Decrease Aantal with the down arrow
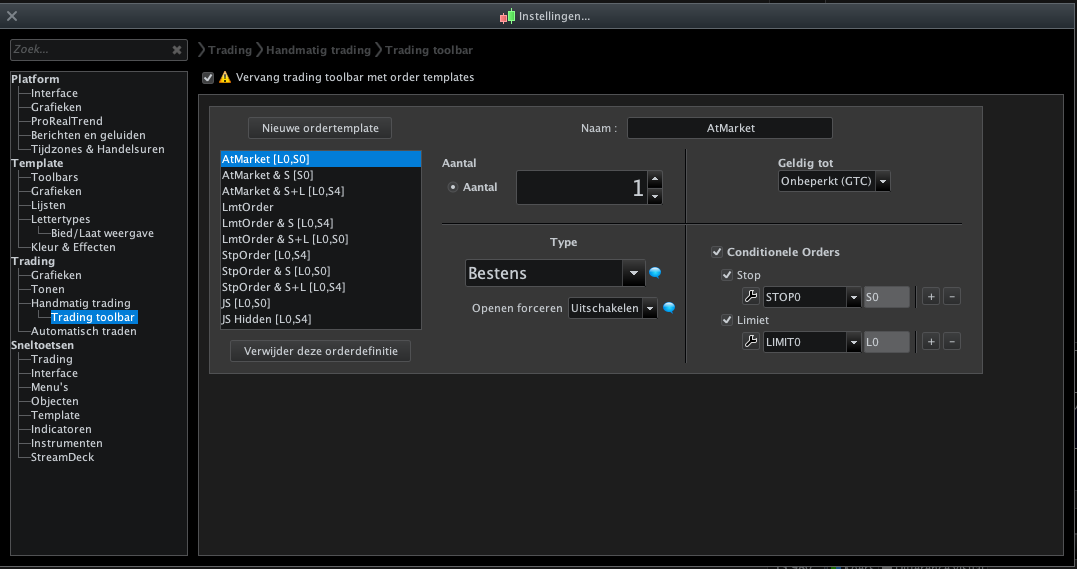This screenshot has height=569, width=1077. 655,197
